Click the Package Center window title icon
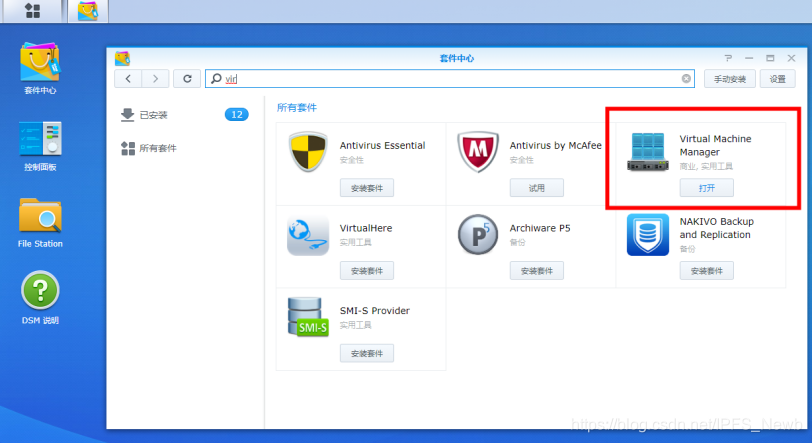 (x=123, y=58)
